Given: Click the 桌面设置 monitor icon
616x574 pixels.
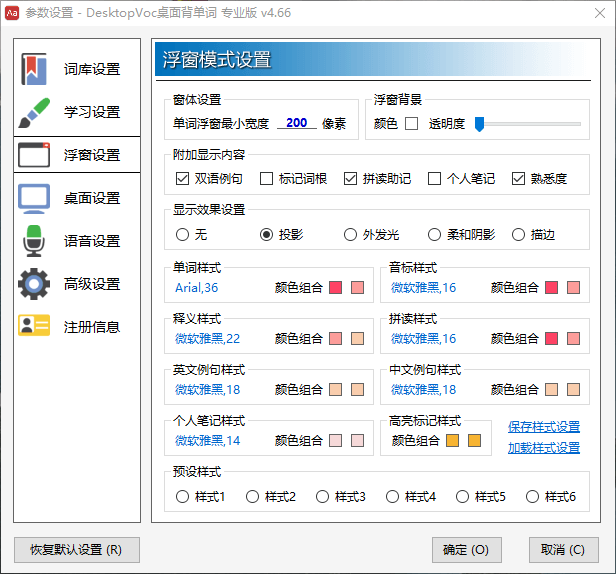Looking at the screenshot, I should pos(34,198).
